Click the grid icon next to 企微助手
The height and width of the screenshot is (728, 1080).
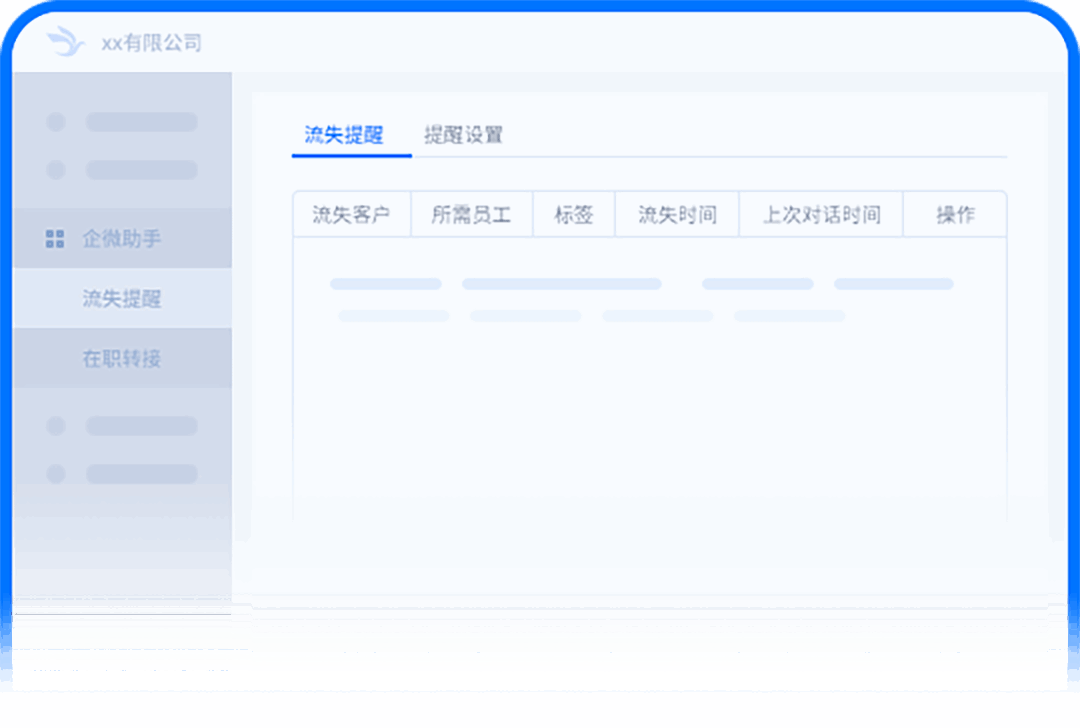pyautogui.click(x=55, y=239)
